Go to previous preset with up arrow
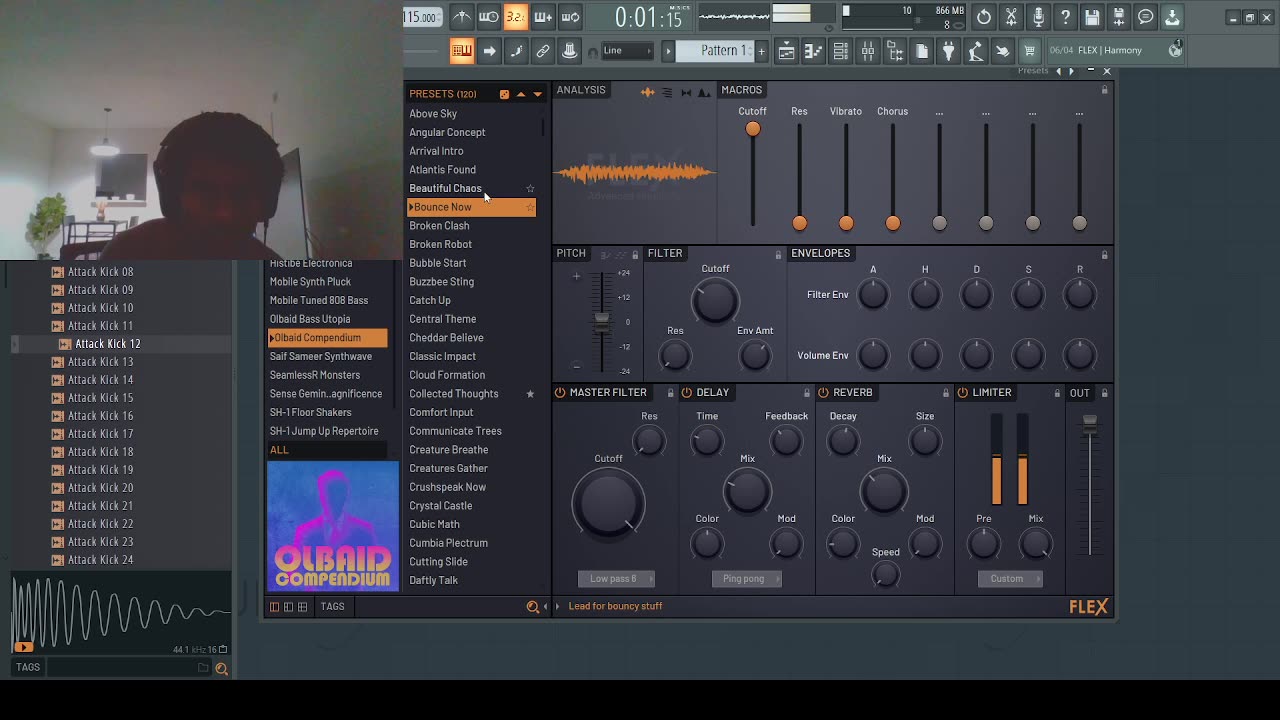Screen dimensions: 1280x720 (x=520, y=94)
